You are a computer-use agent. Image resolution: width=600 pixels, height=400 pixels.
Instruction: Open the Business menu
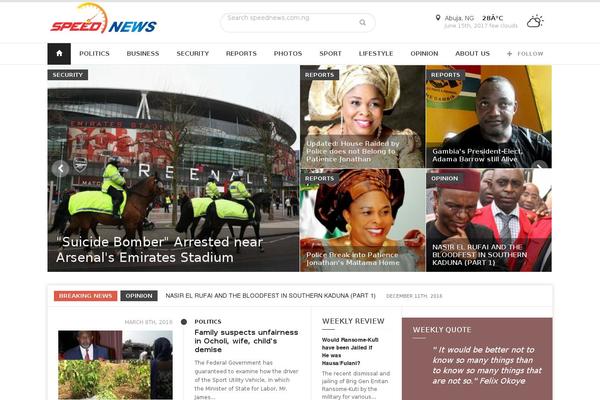143,54
